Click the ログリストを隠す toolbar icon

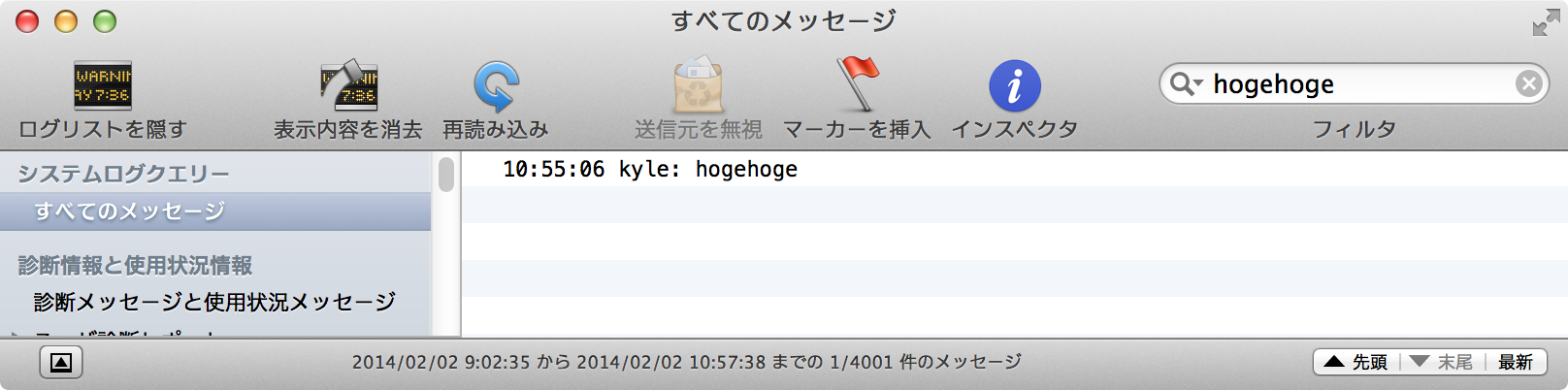tap(103, 85)
